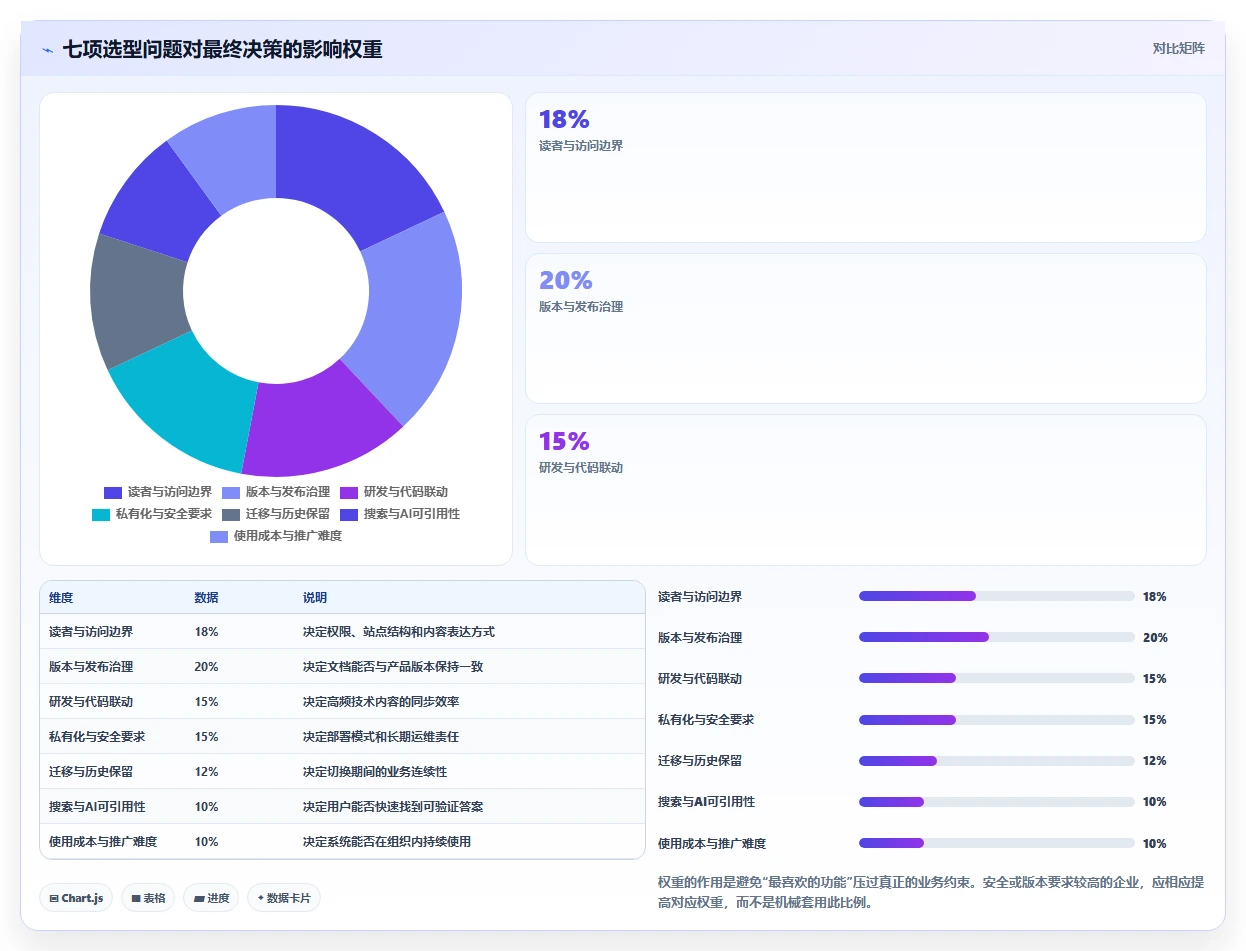Image resolution: width=1246 pixels, height=951 pixels.
Task: Click the 版本与发布治理 progress bar
Action: coord(997,637)
